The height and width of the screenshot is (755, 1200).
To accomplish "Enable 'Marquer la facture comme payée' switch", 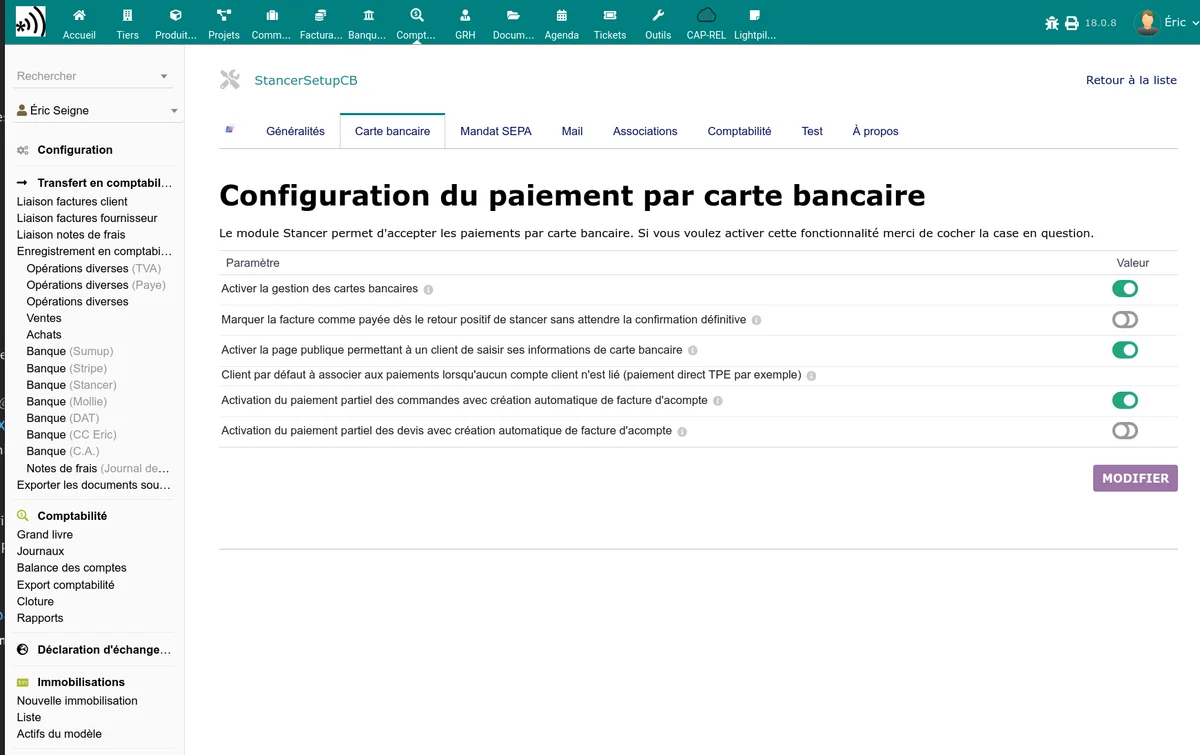I will pos(1125,320).
